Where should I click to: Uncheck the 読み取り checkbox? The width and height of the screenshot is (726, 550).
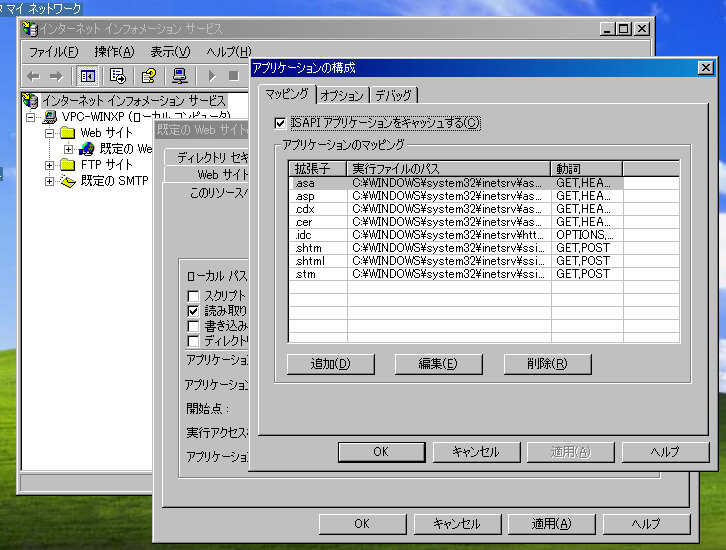coord(194,311)
